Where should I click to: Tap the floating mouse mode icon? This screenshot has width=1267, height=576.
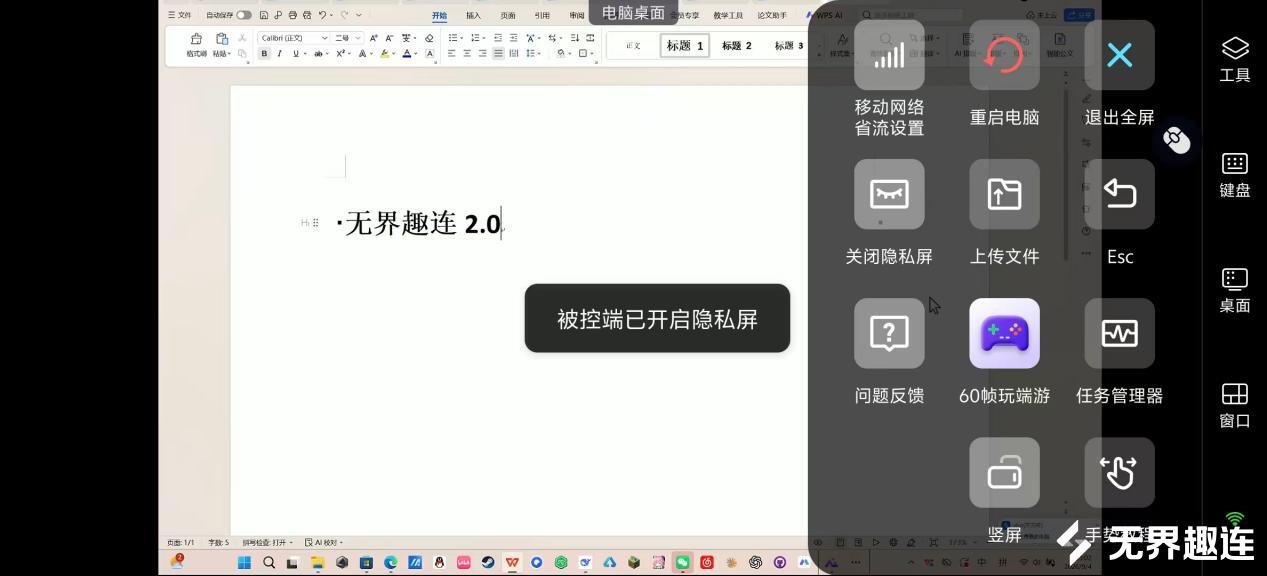(1177, 140)
